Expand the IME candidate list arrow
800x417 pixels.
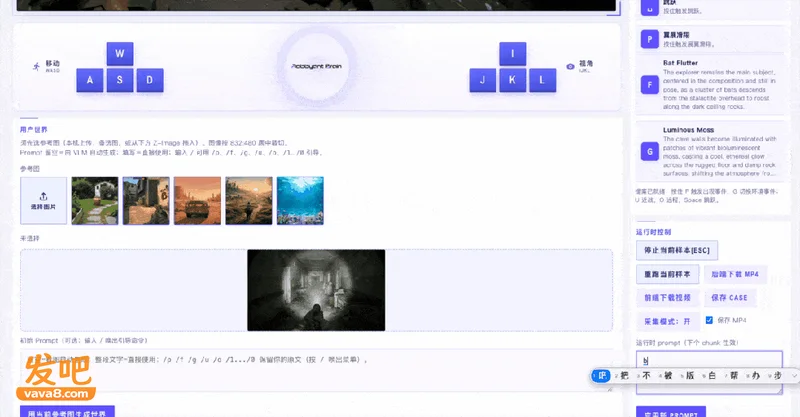(794, 376)
